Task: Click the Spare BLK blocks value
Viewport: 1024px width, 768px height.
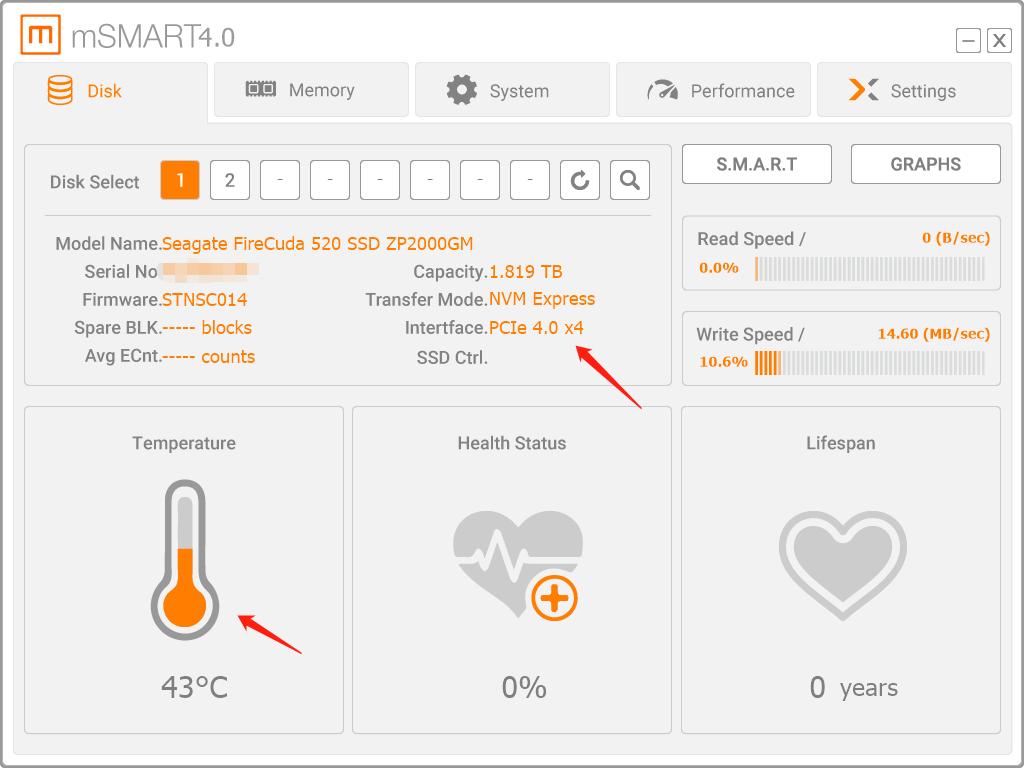Action: click(207, 327)
